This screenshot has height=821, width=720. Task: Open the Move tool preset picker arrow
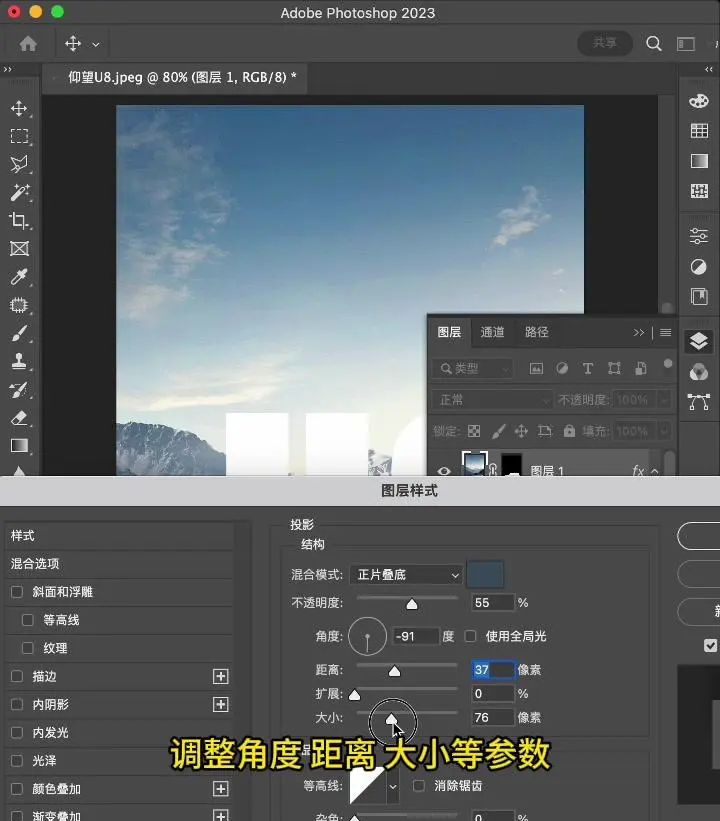click(x=96, y=45)
